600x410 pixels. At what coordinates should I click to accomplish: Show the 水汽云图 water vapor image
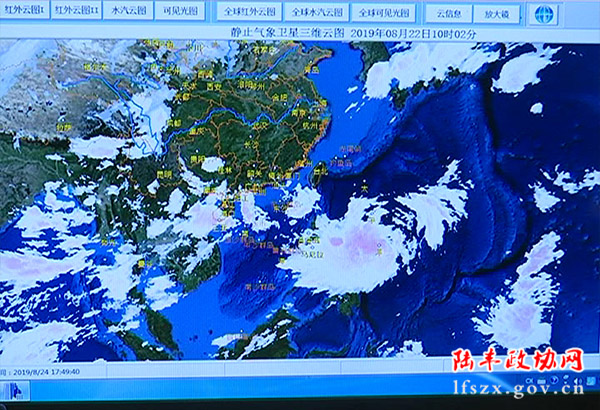(128, 12)
